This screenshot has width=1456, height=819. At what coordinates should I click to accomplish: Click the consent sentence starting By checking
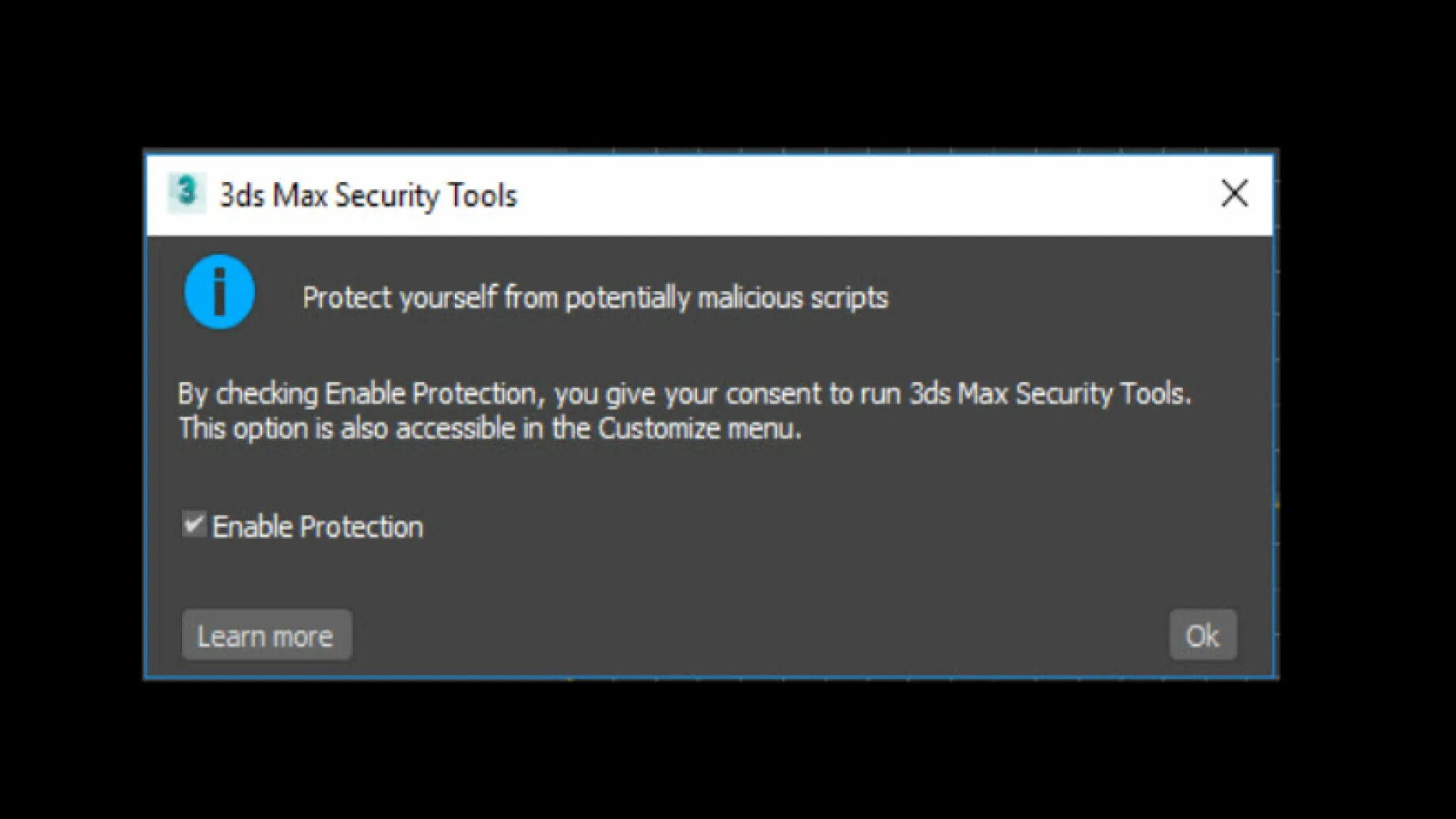684,394
